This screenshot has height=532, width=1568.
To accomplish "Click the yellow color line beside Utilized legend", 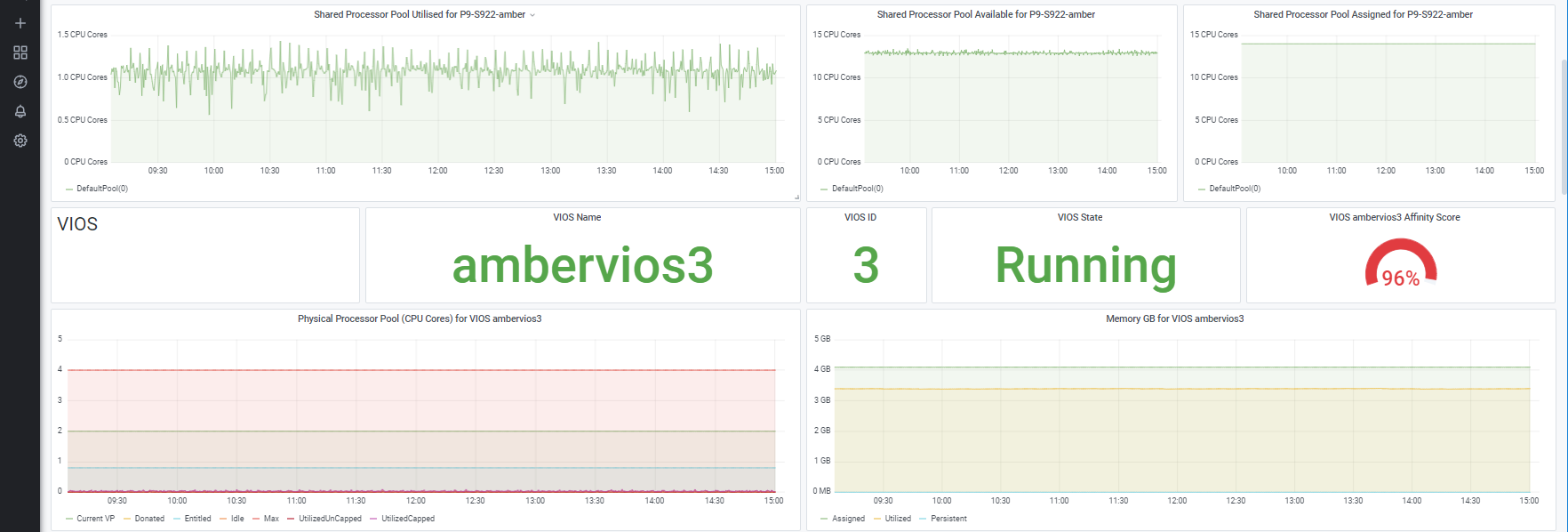I will click(x=877, y=519).
